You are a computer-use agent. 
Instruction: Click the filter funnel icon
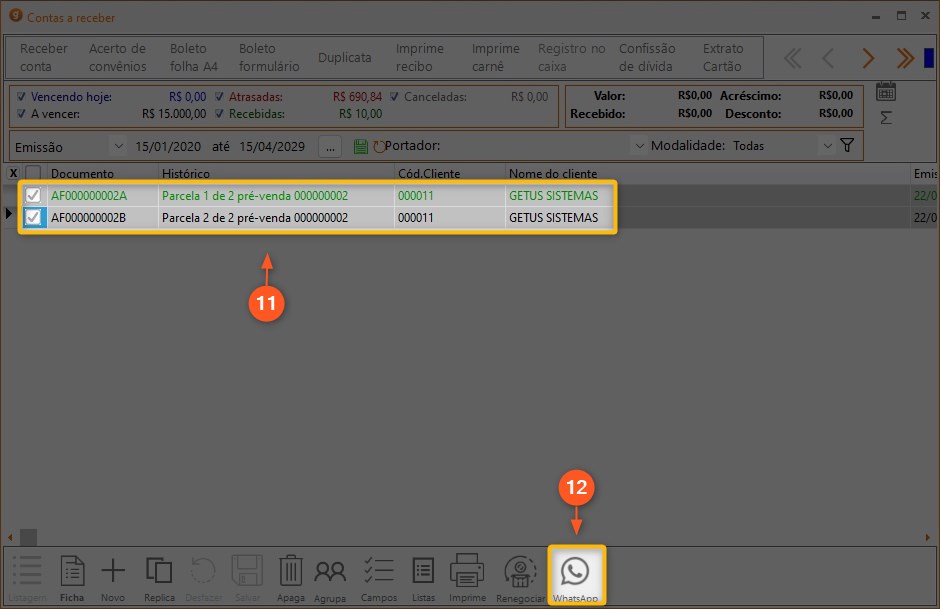(847, 146)
